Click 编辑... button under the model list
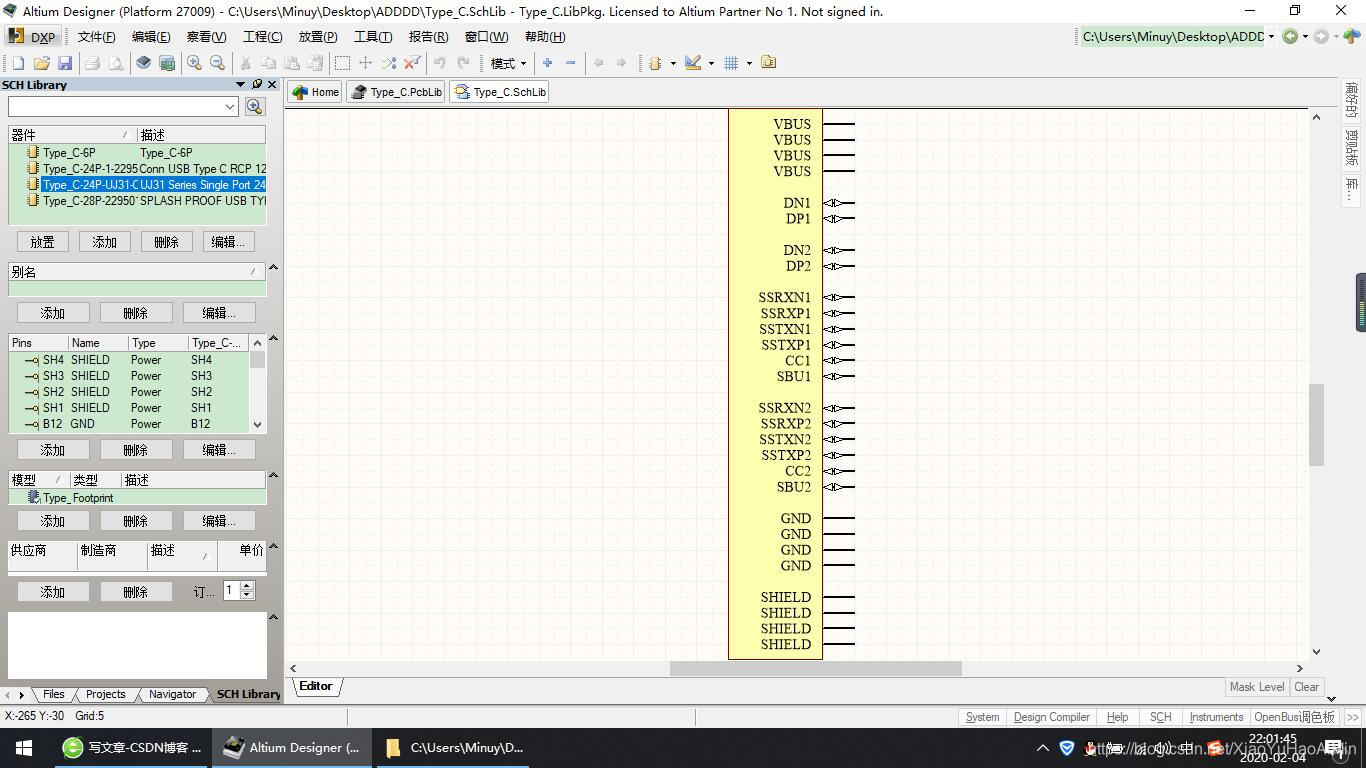 tap(219, 521)
